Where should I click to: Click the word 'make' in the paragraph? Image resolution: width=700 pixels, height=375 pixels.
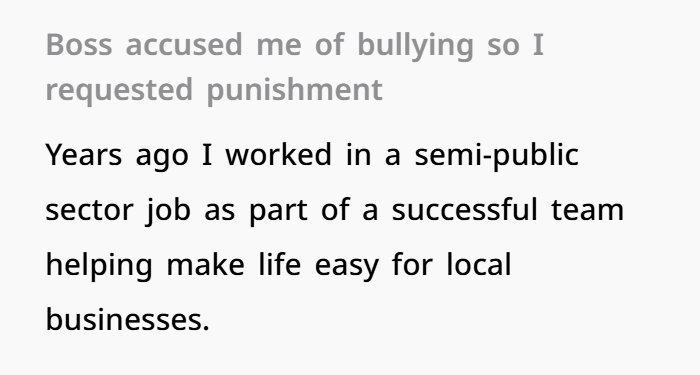[205, 264]
